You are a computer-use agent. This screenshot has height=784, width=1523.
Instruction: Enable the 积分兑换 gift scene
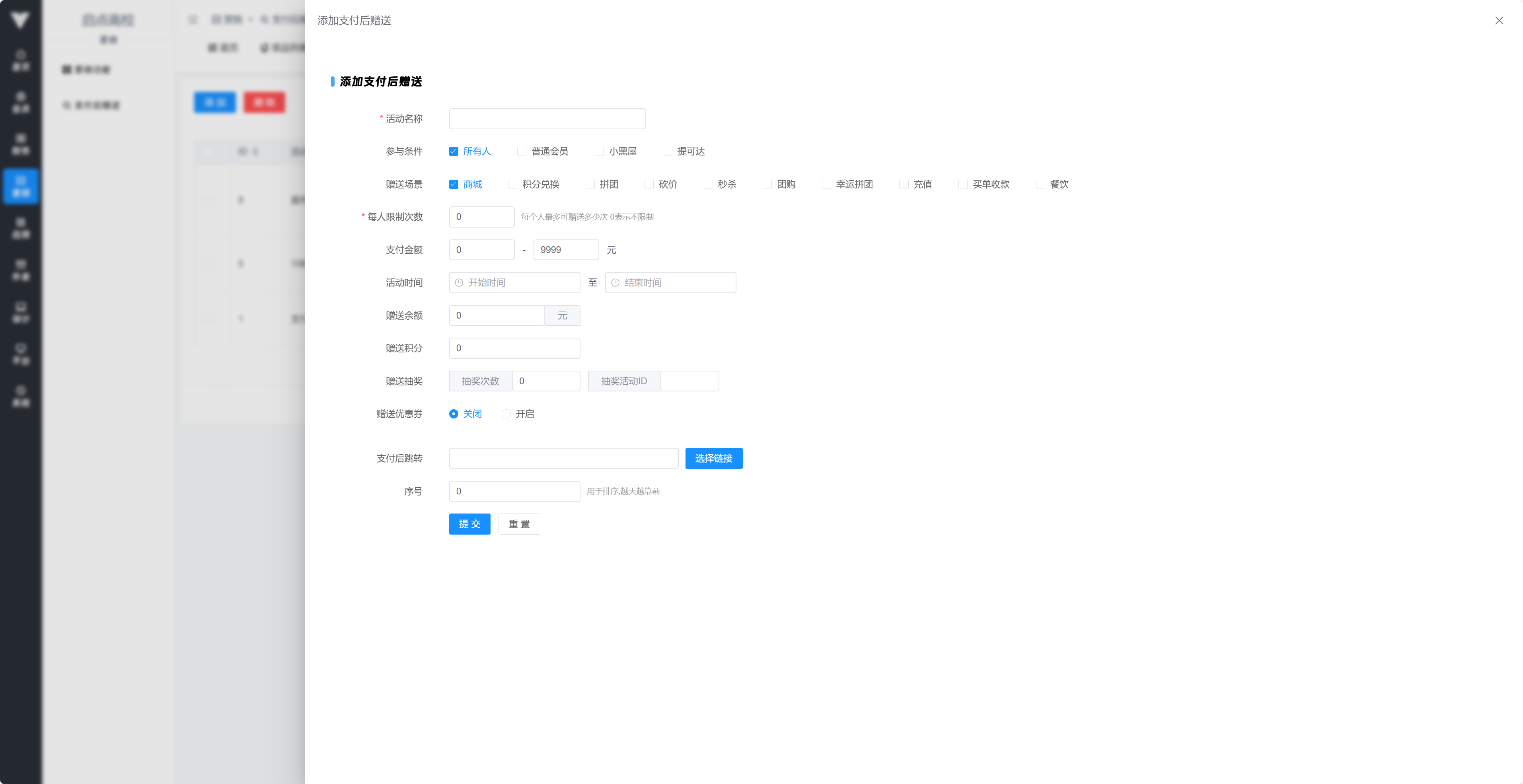tap(512, 185)
